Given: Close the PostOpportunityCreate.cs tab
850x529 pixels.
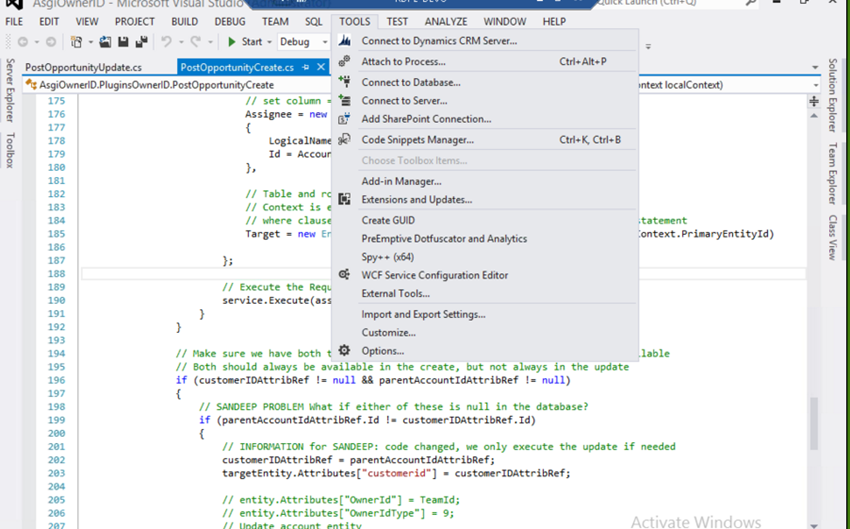Looking at the screenshot, I should click(321, 67).
